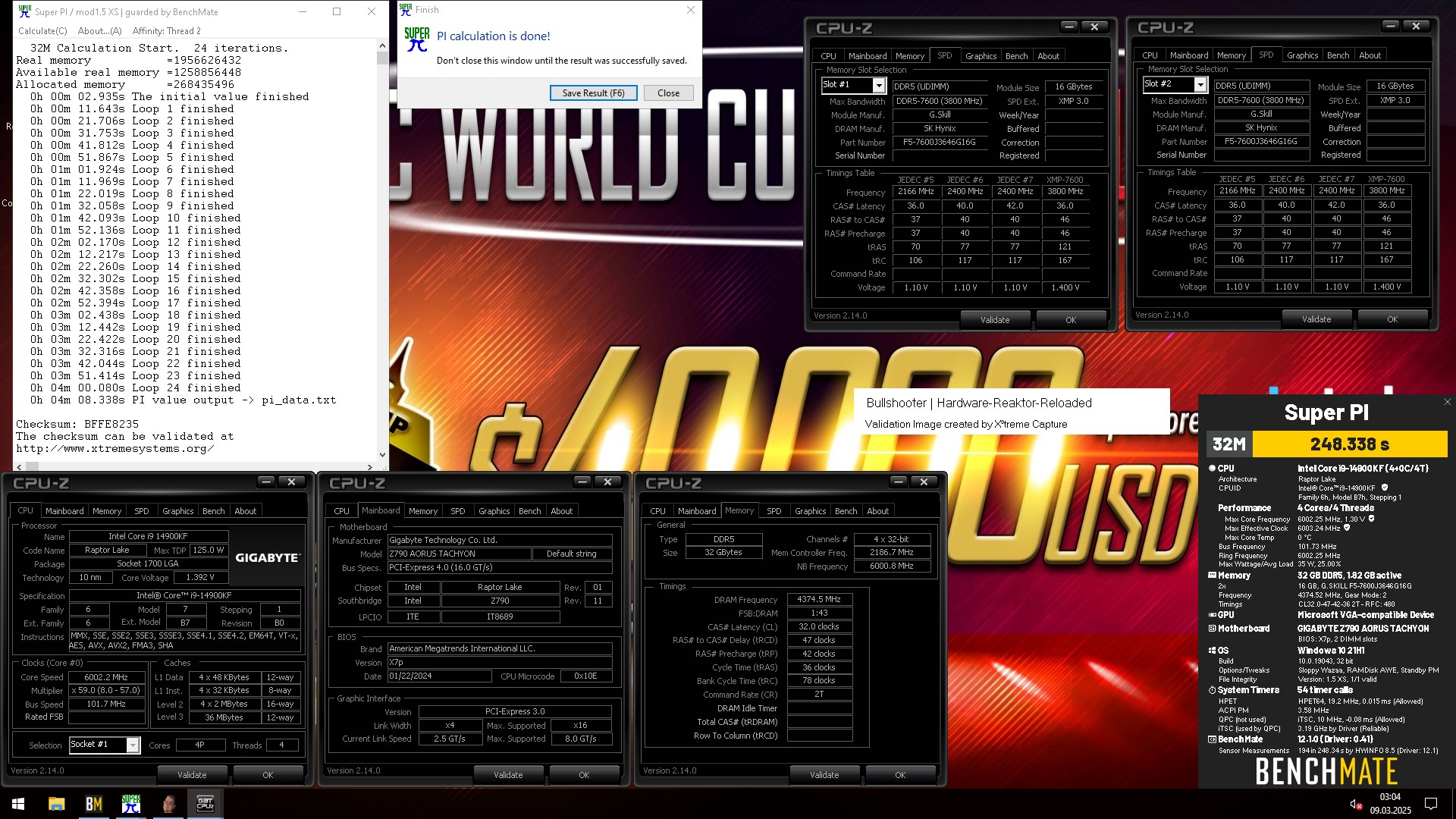The height and width of the screenshot is (819, 1456).
Task: Click the 248.338 s result score
Action: 1350,444
